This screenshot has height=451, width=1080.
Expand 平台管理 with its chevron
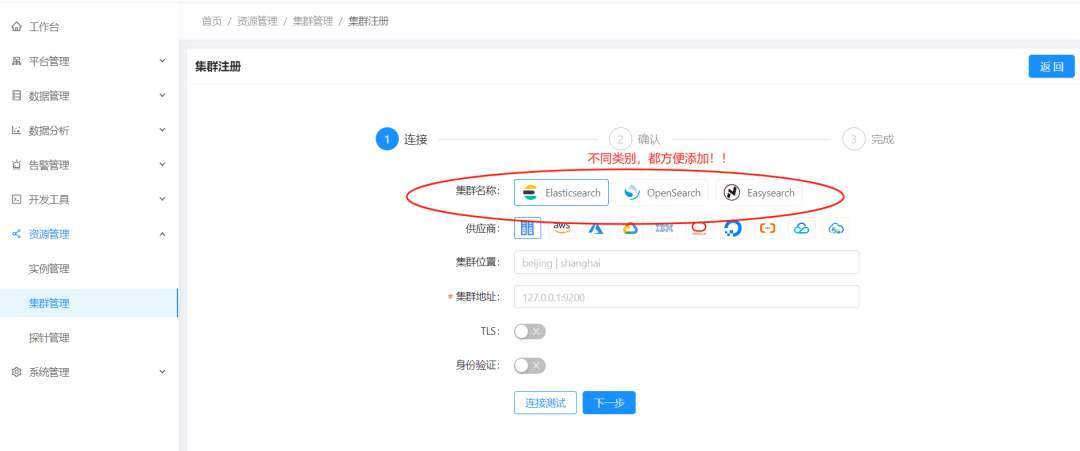click(163, 61)
